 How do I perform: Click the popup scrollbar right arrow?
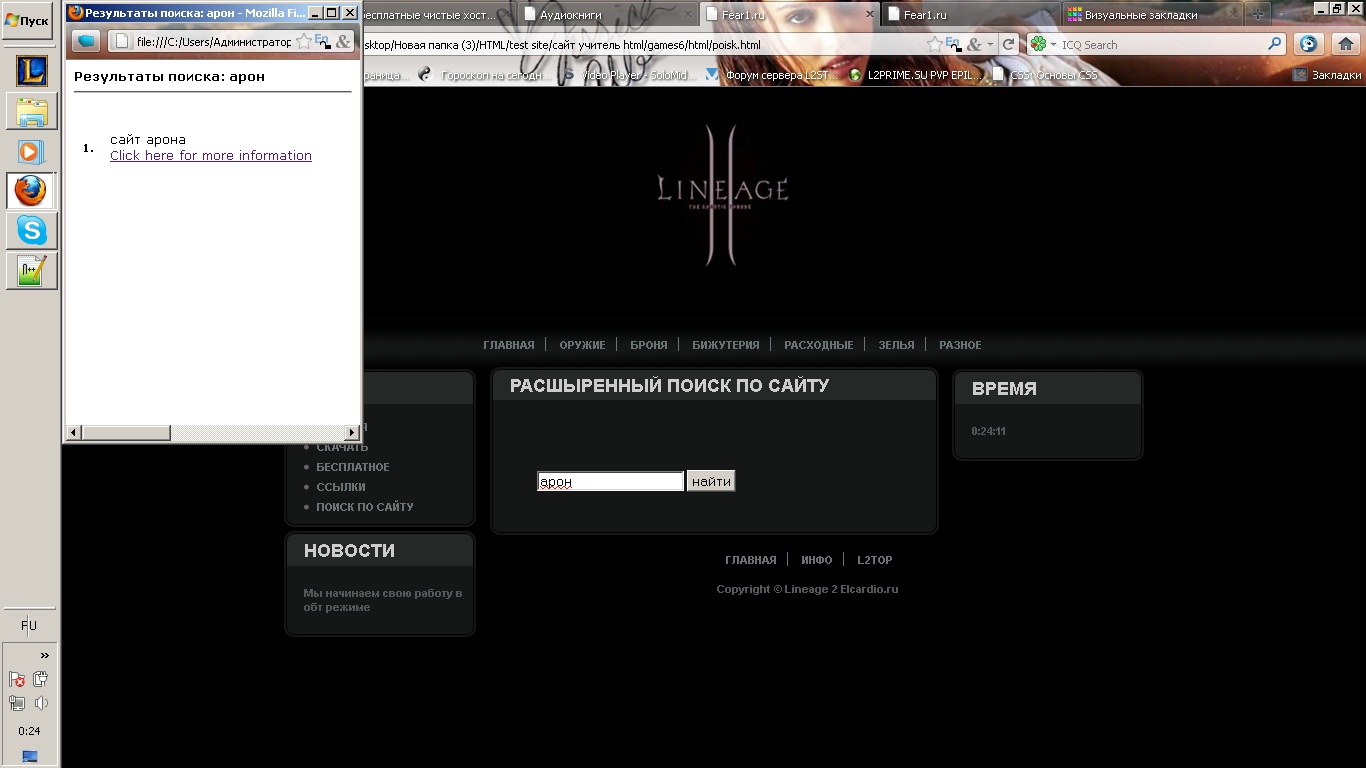[352, 432]
